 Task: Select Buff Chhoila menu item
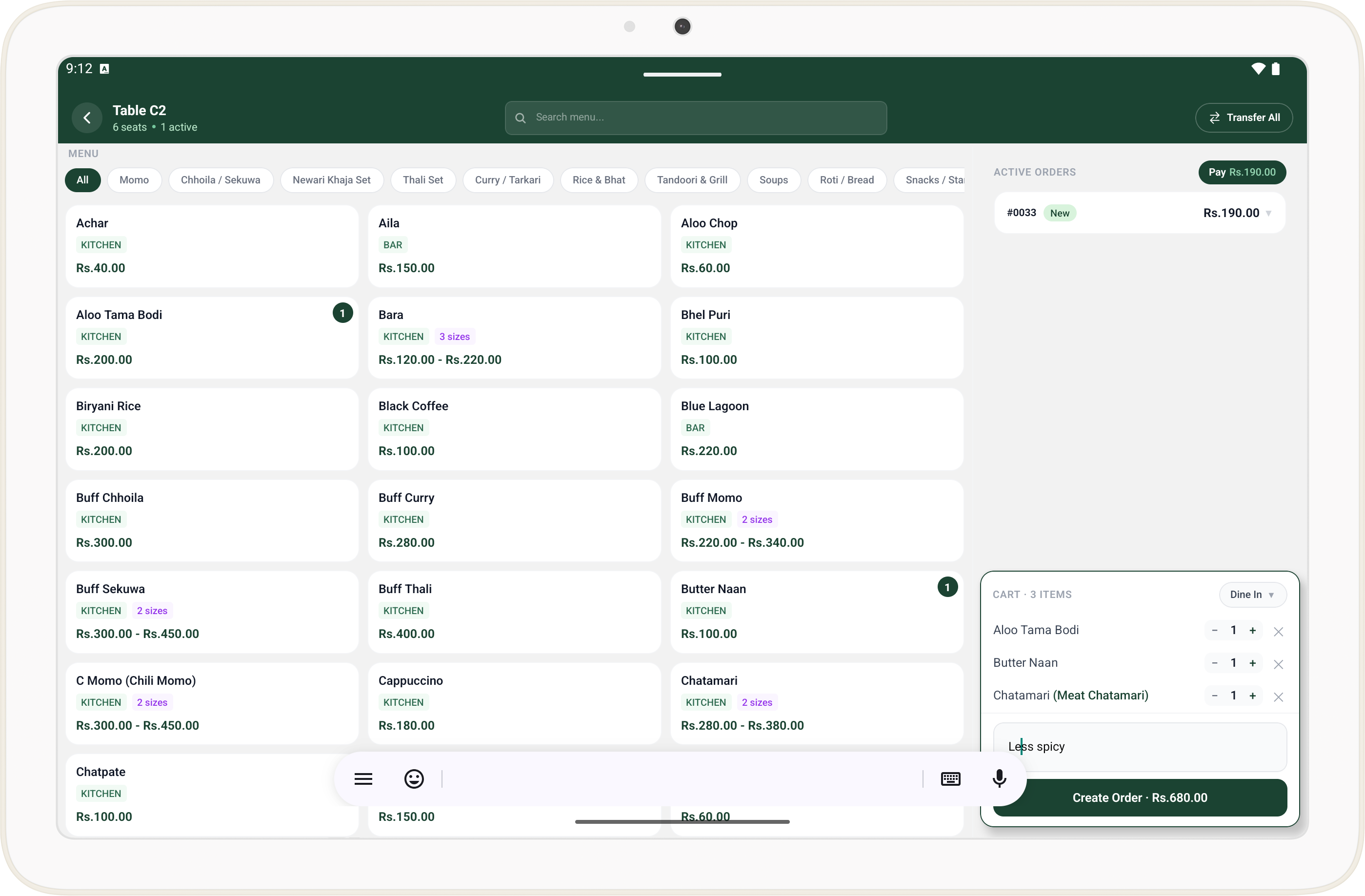212,520
